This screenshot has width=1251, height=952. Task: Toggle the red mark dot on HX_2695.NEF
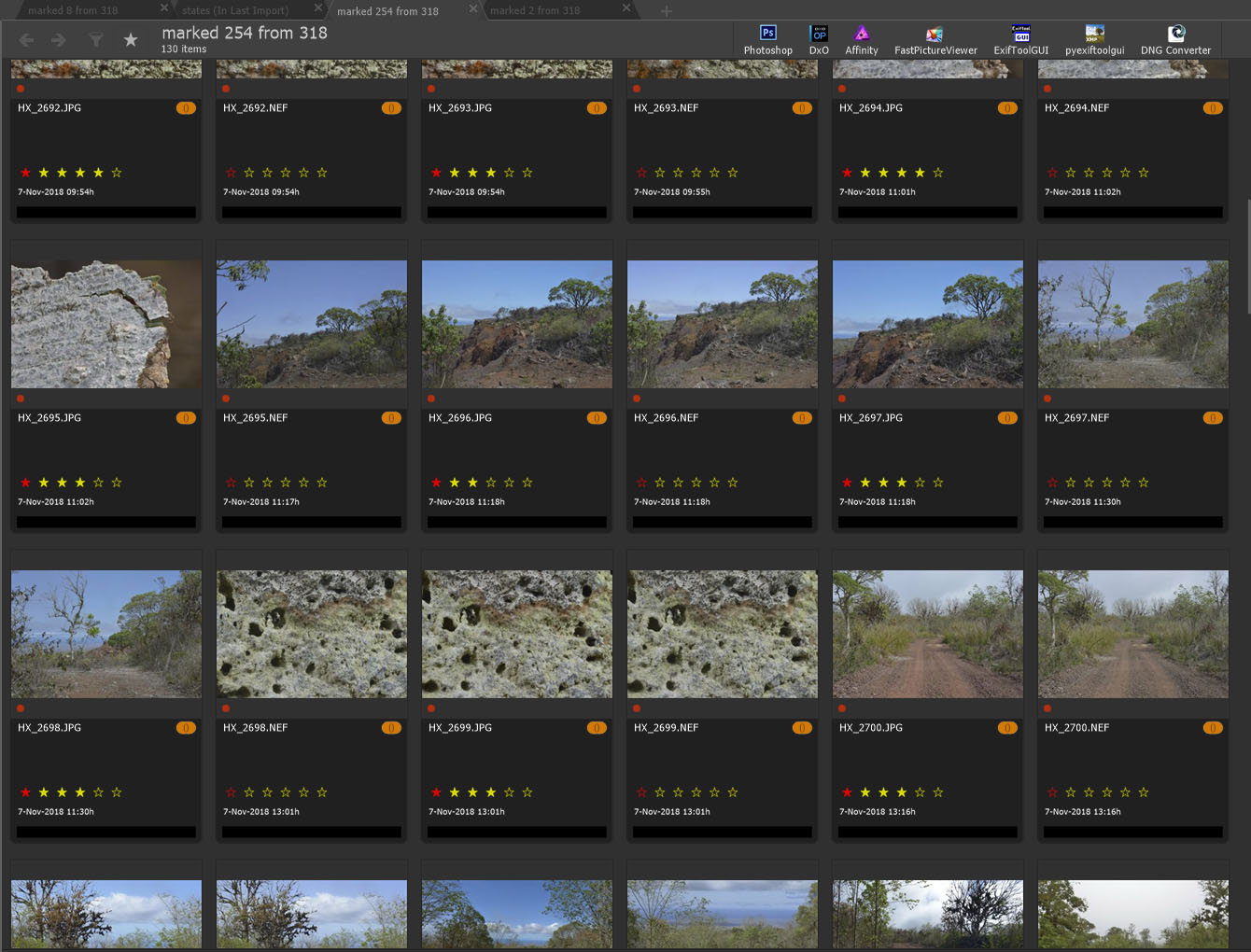tap(226, 399)
